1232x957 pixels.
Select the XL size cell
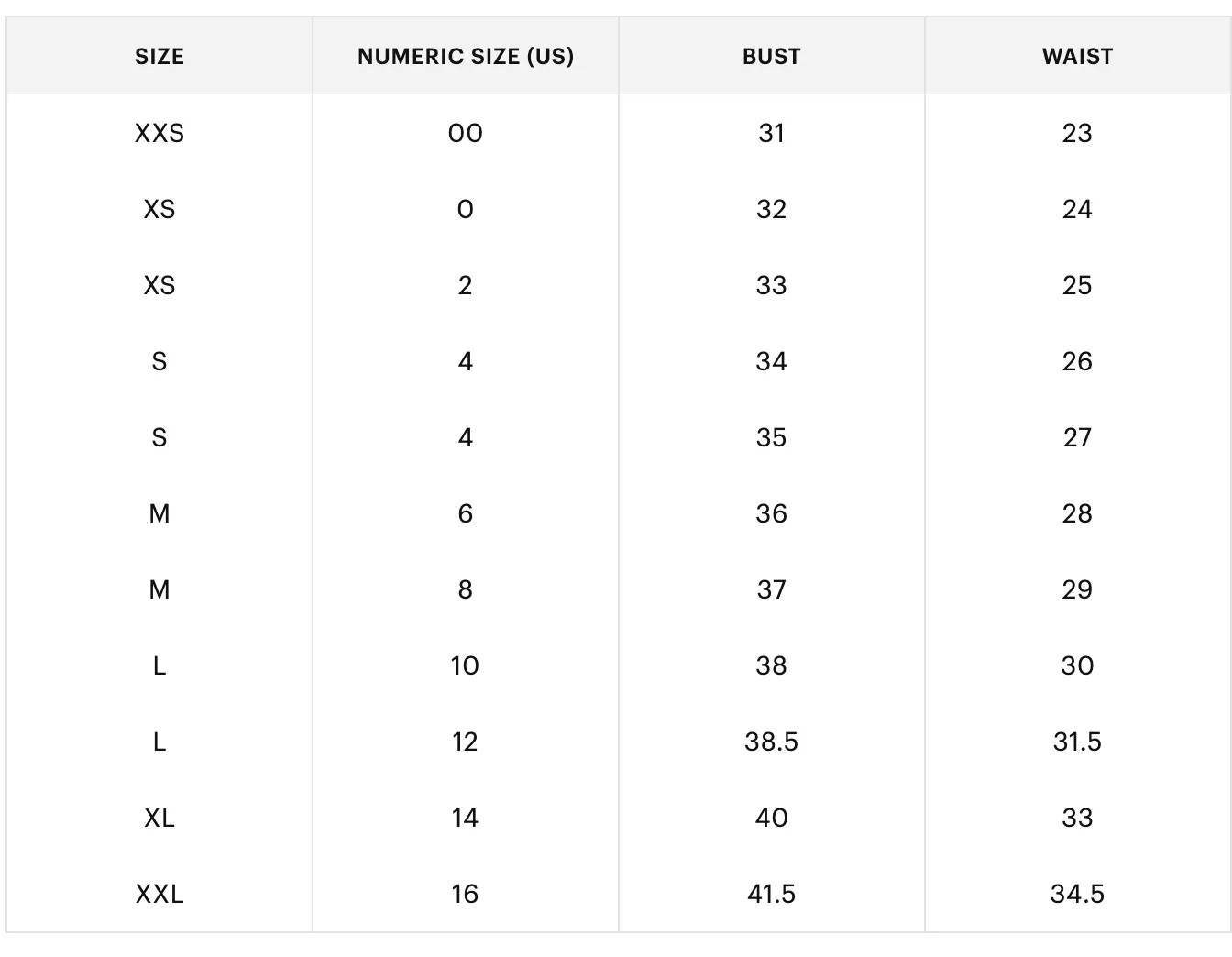[x=159, y=818]
